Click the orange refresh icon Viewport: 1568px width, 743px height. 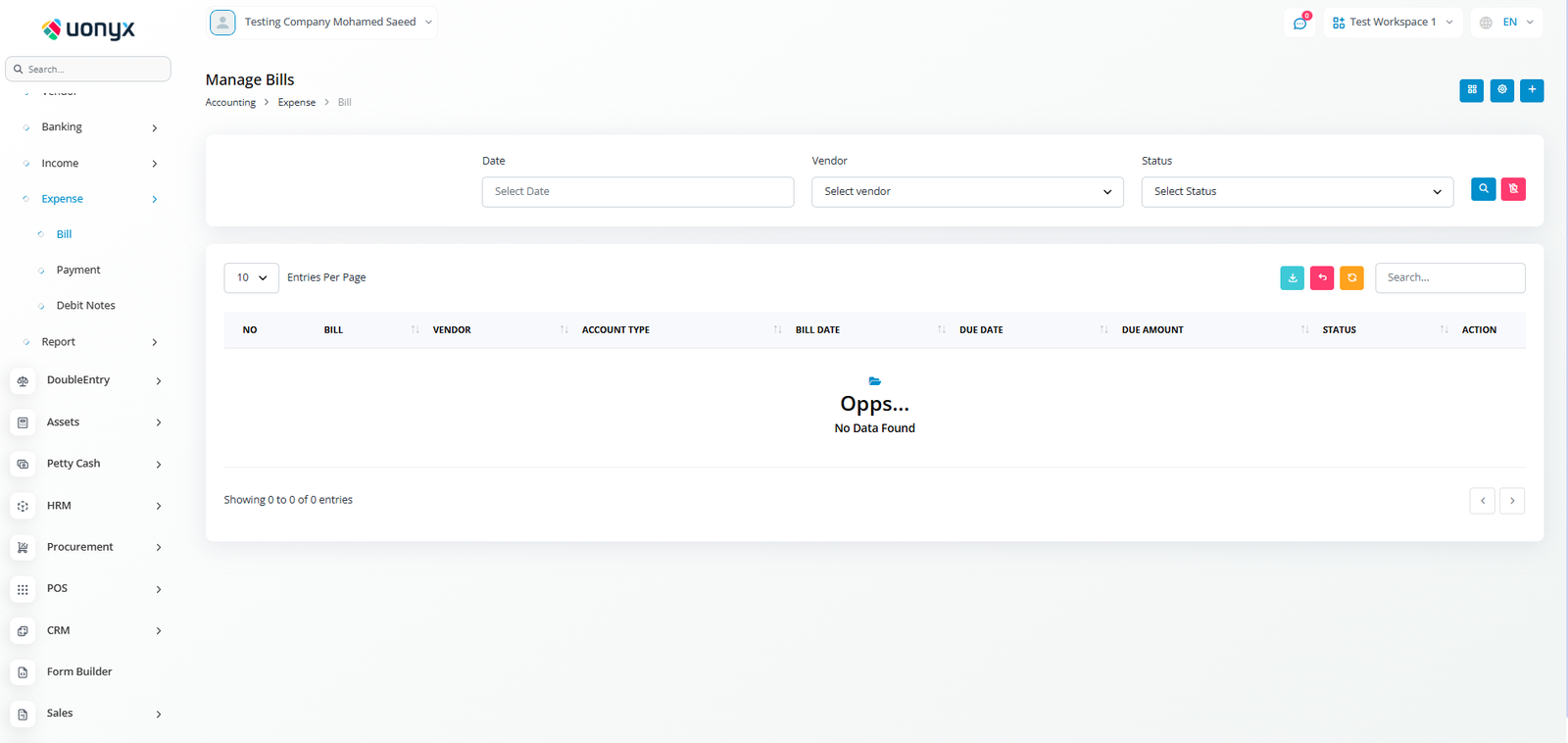click(1351, 278)
